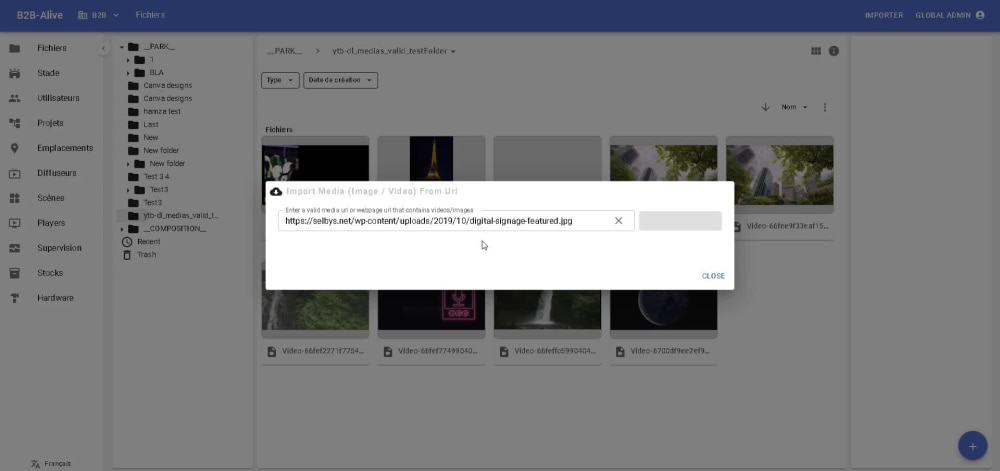The height and width of the screenshot is (471, 1000).
Task: Open the ytb-dl_medias_valid_testFolder breadcrumb dropdown
Action: click(393, 51)
